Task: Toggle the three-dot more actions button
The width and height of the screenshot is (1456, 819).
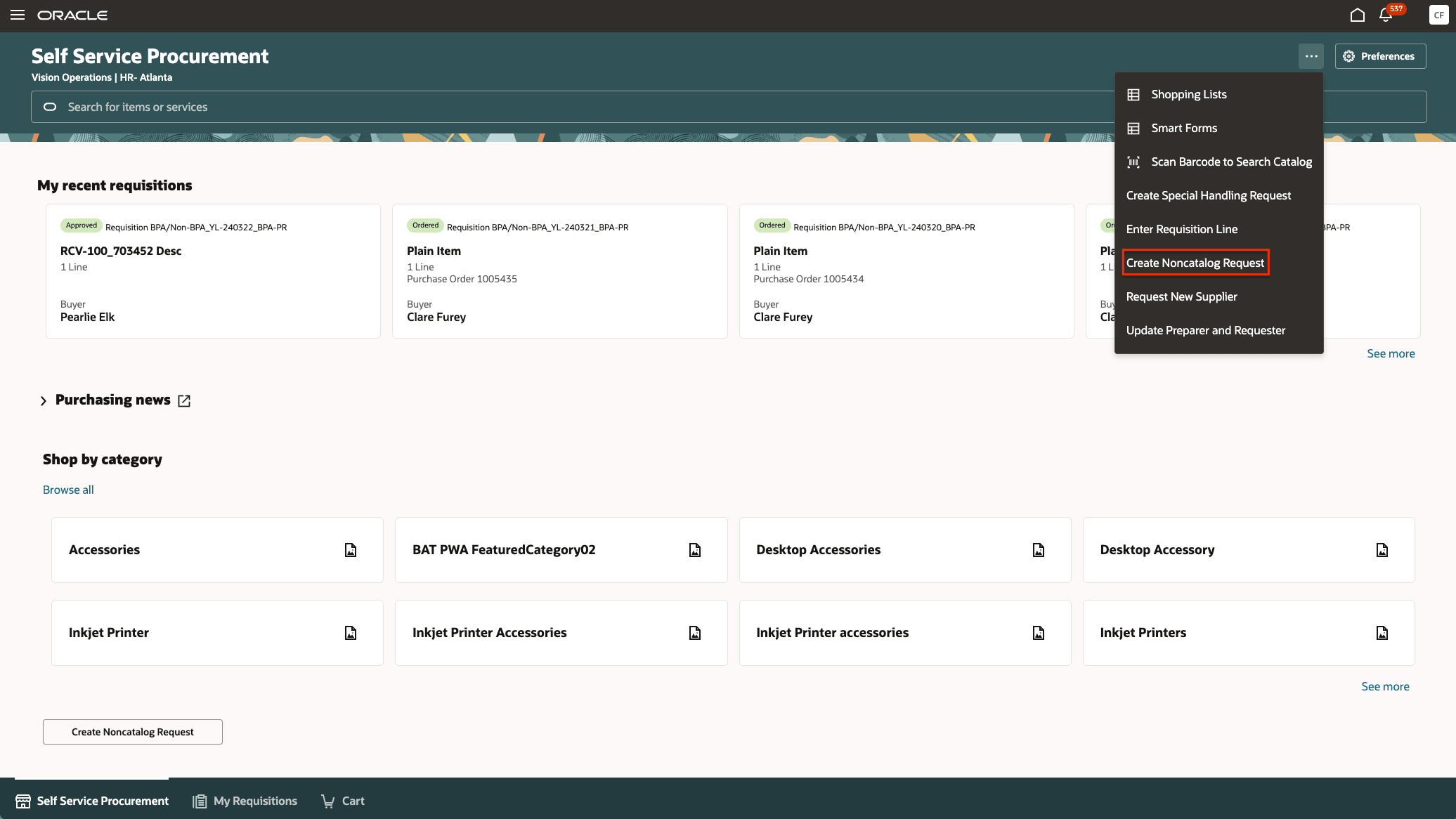Action: pyautogui.click(x=1311, y=56)
